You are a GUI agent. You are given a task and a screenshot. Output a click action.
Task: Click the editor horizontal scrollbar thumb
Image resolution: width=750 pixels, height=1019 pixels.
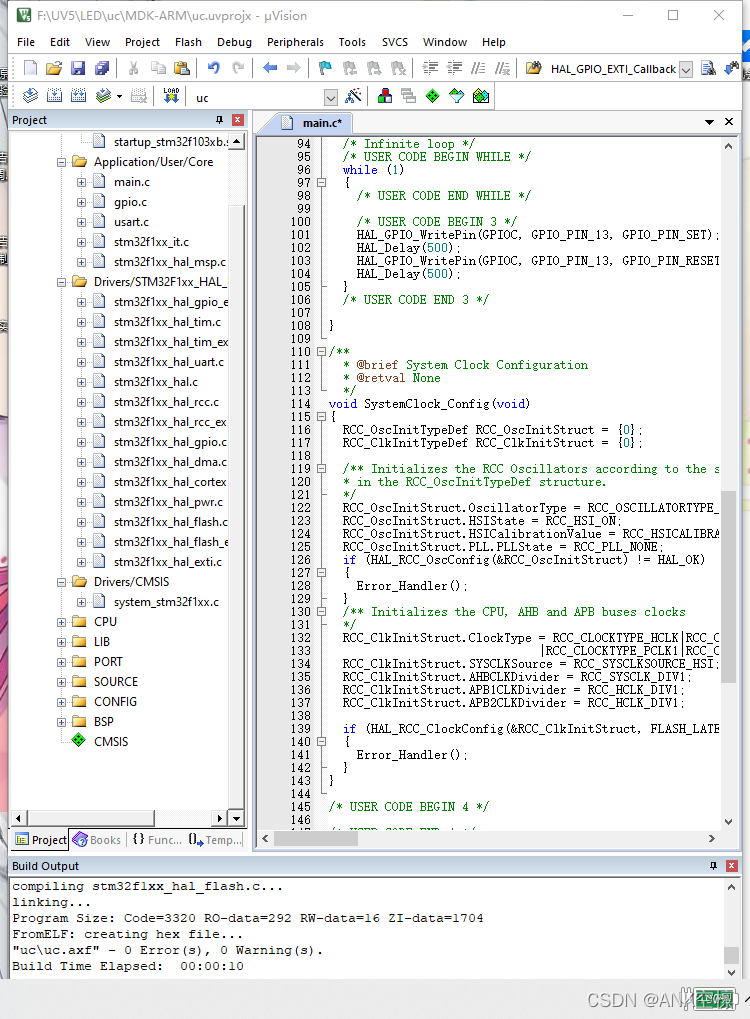click(x=315, y=838)
